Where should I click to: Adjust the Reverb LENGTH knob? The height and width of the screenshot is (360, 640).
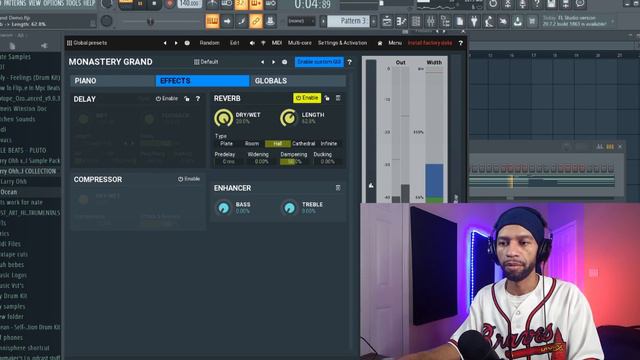pos(289,118)
